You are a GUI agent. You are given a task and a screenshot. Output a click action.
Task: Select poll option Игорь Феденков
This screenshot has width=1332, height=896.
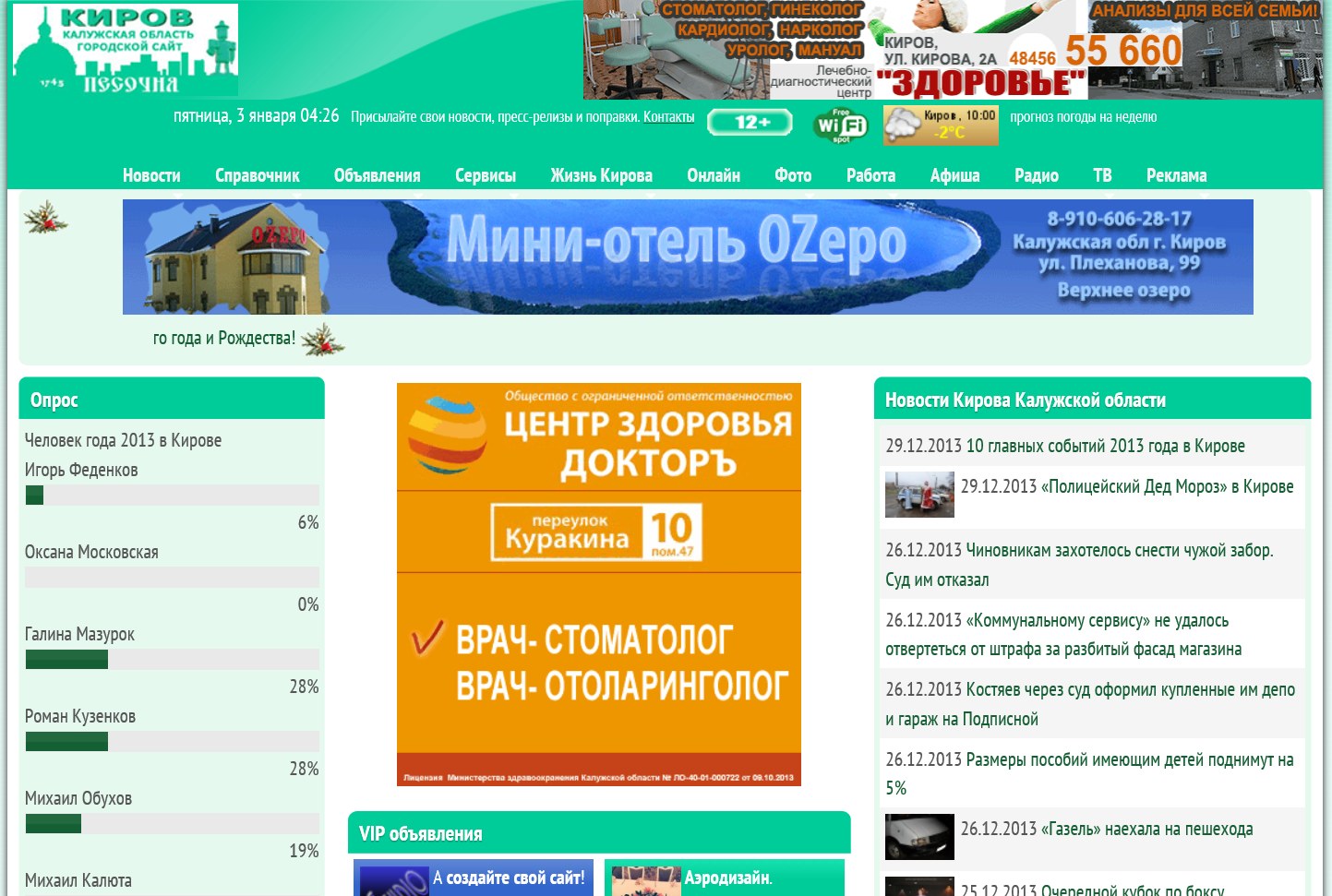[x=81, y=470]
